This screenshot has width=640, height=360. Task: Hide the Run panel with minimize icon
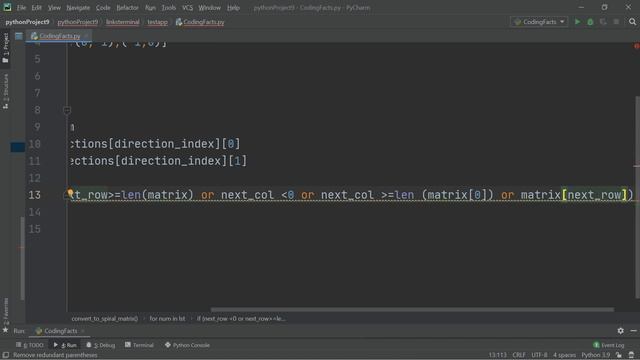(x=633, y=331)
